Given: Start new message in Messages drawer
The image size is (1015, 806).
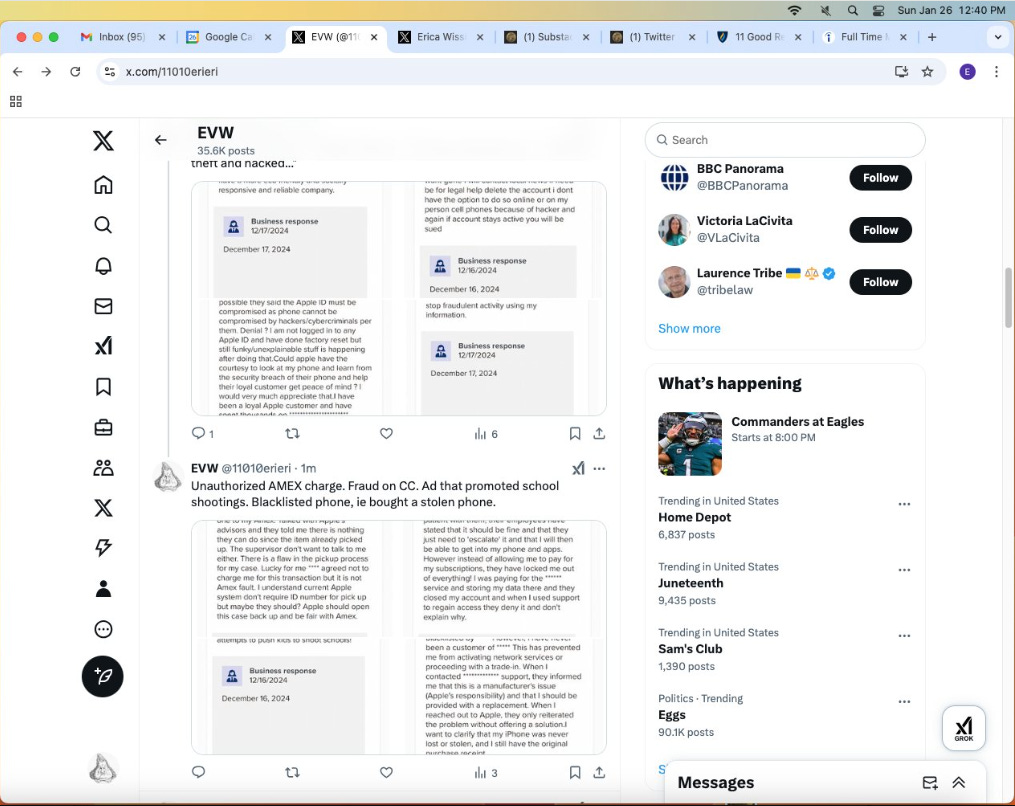Looking at the screenshot, I should pos(930,783).
